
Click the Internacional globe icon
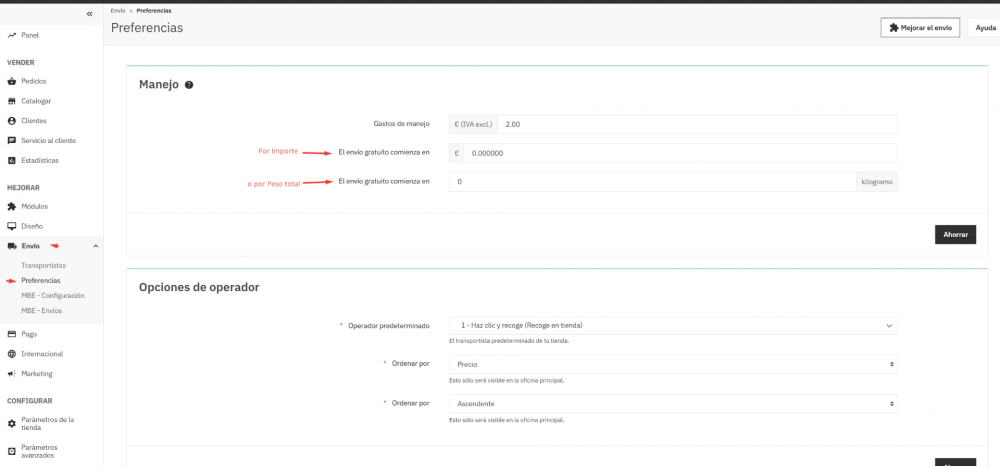pyautogui.click(x=11, y=354)
